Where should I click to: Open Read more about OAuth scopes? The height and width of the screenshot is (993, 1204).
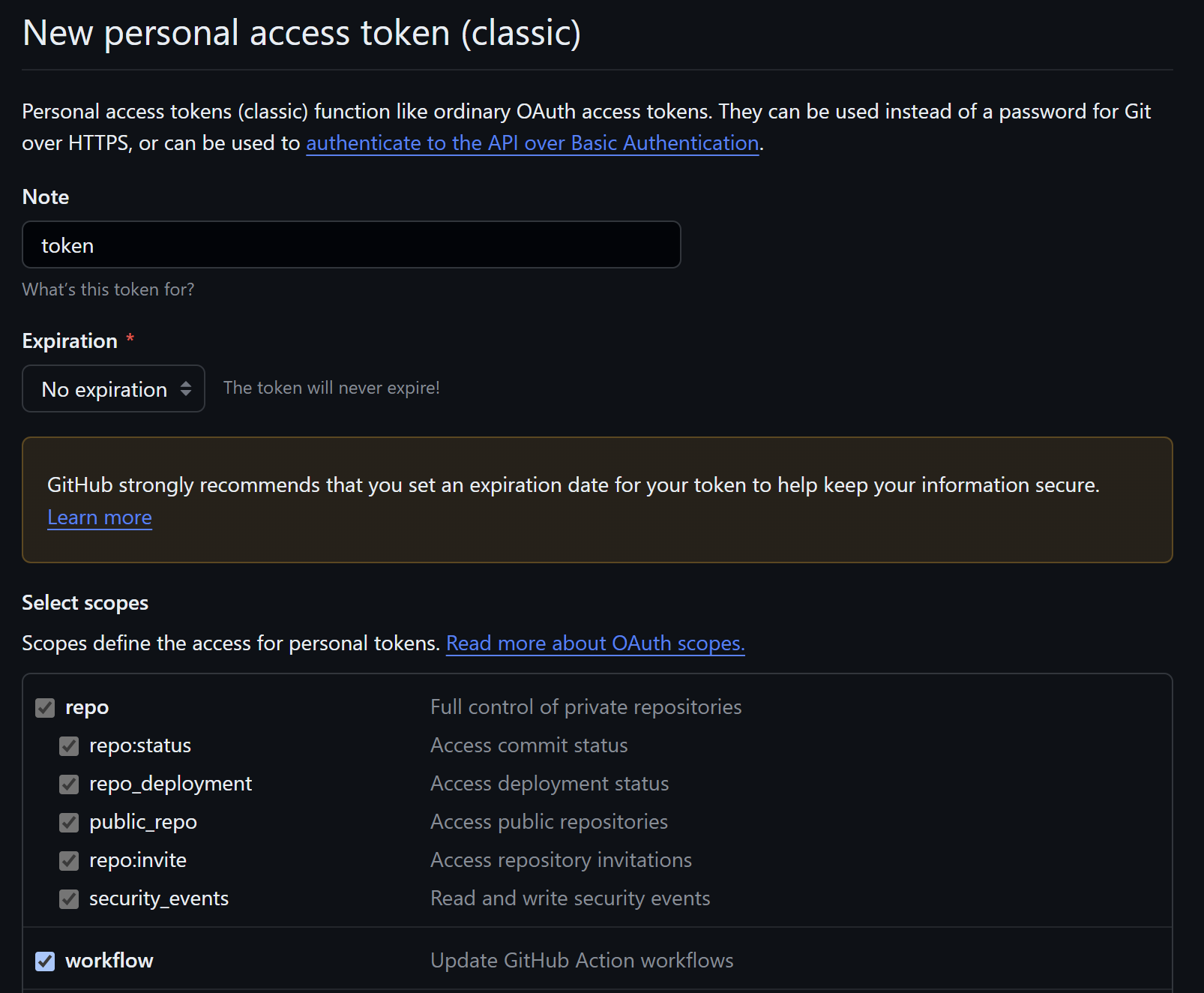pos(595,643)
